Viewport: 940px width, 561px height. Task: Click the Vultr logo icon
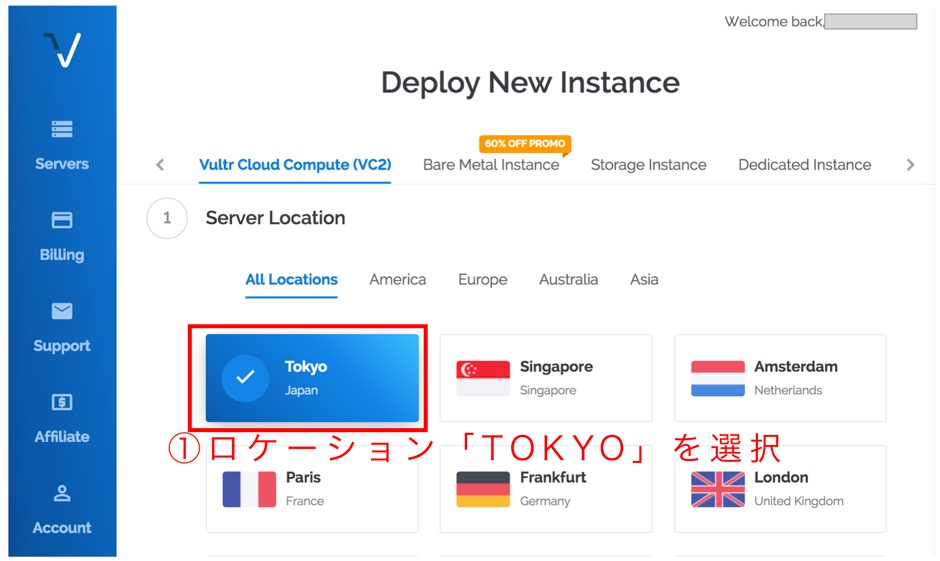click(x=62, y=49)
